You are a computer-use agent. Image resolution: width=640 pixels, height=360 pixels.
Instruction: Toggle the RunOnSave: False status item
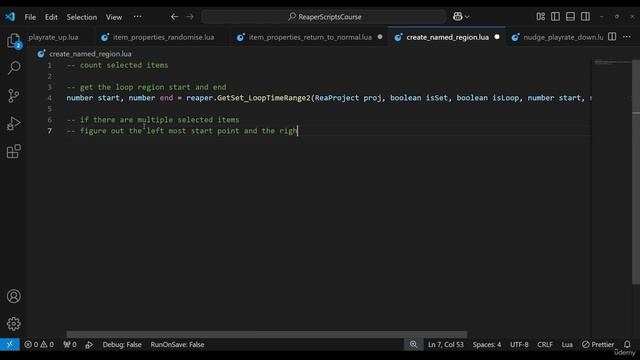177,344
